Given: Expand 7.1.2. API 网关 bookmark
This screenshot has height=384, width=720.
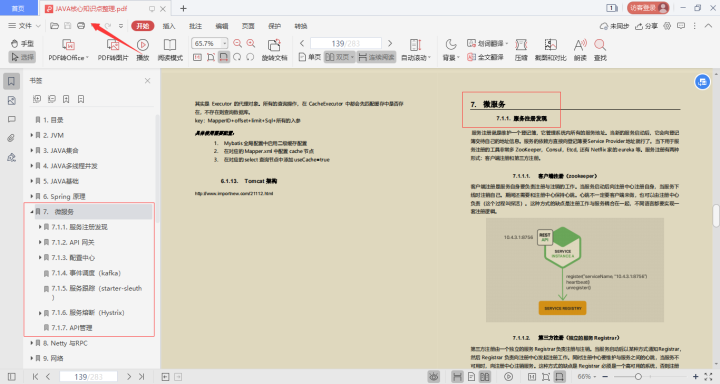Looking at the screenshot, I should click(40, 242).
